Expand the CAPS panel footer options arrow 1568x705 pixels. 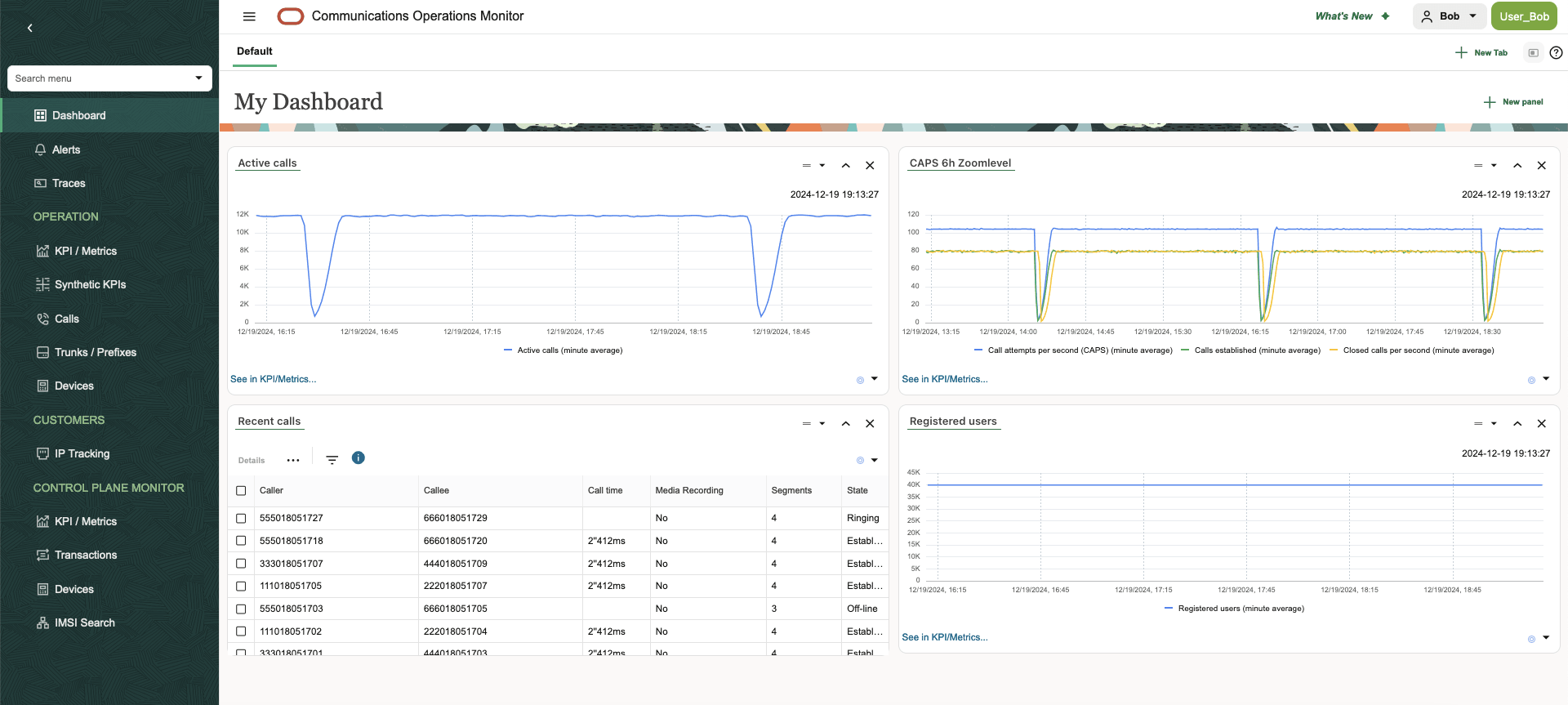click(x=1546, y=379)
